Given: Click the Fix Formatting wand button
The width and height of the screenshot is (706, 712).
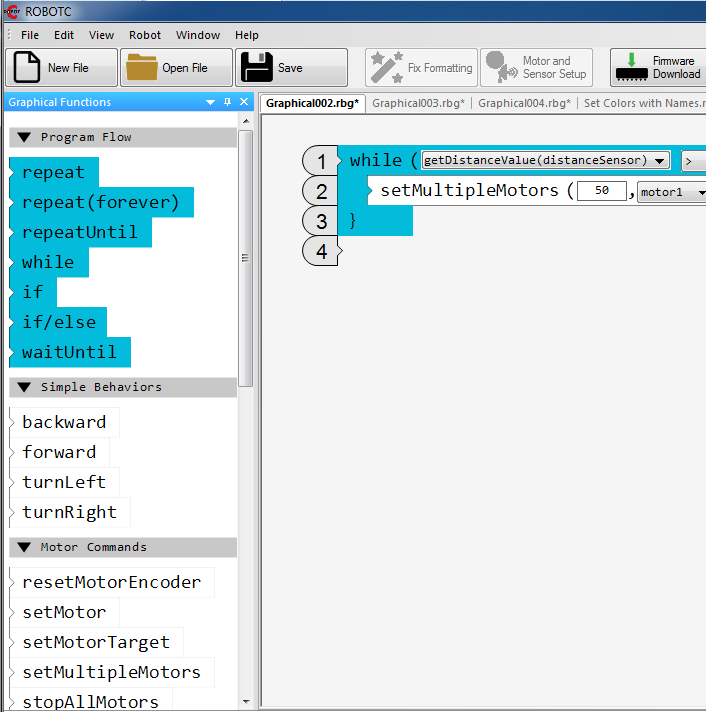Looking at the screenshot, I should point(421,68).
